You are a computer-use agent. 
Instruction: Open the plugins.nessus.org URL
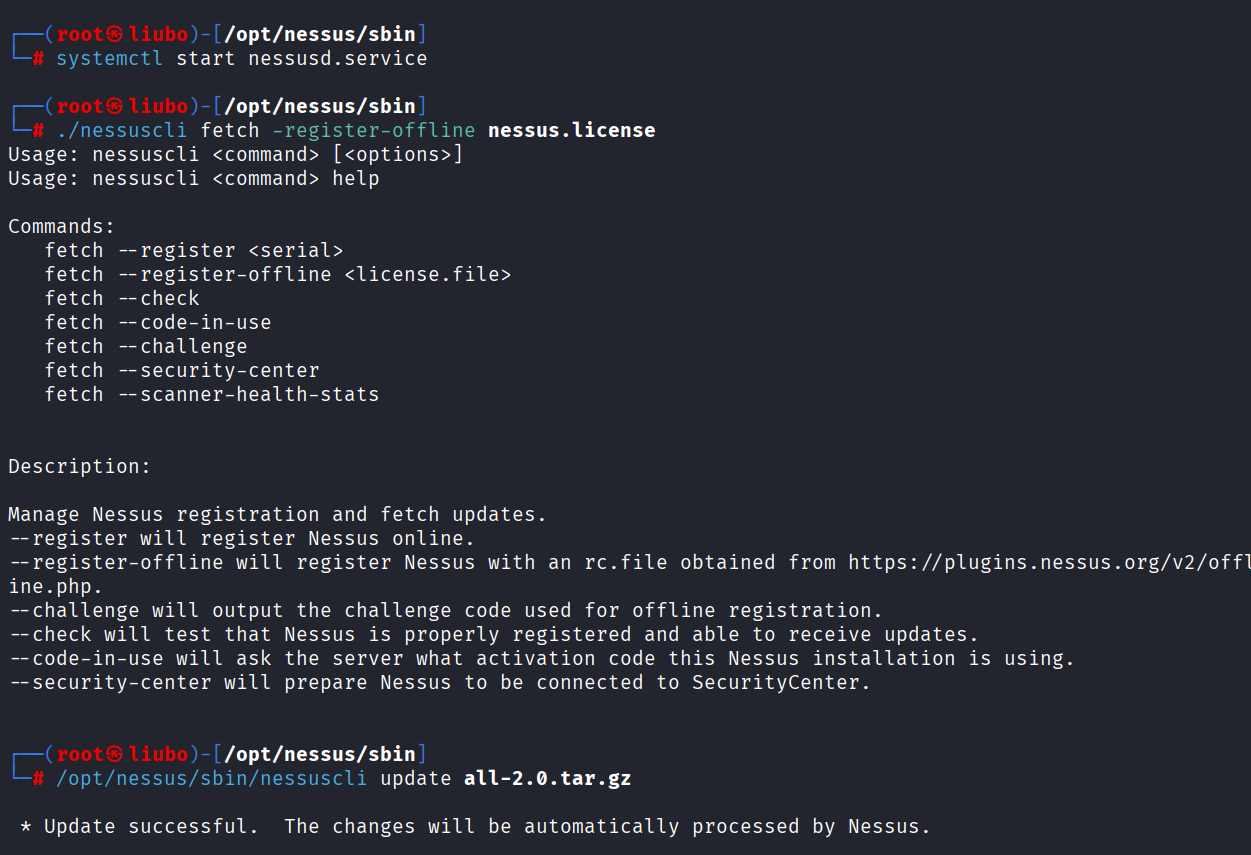coord(1048,563)
